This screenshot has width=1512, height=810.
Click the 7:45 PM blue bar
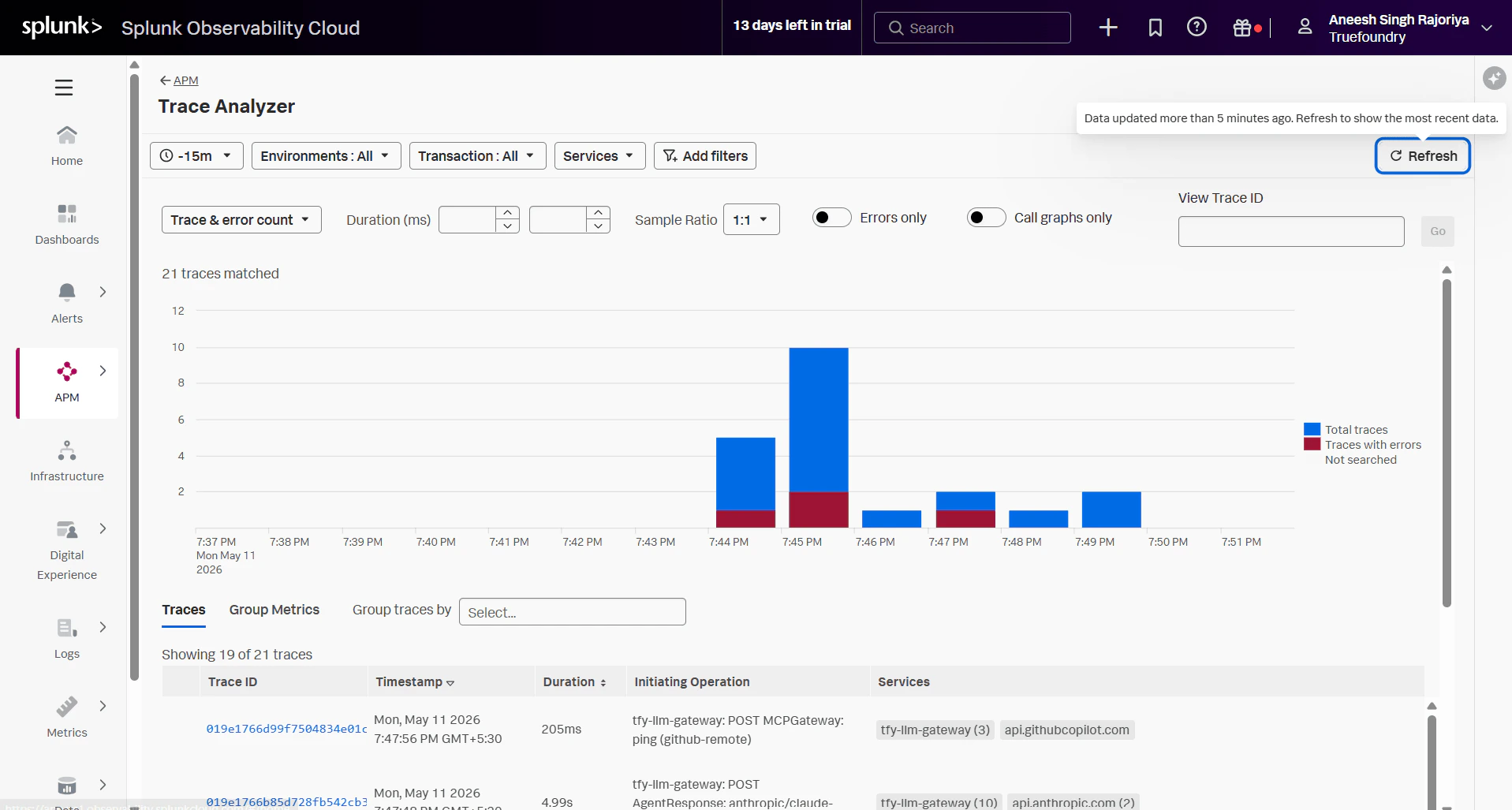pos(819,420)
